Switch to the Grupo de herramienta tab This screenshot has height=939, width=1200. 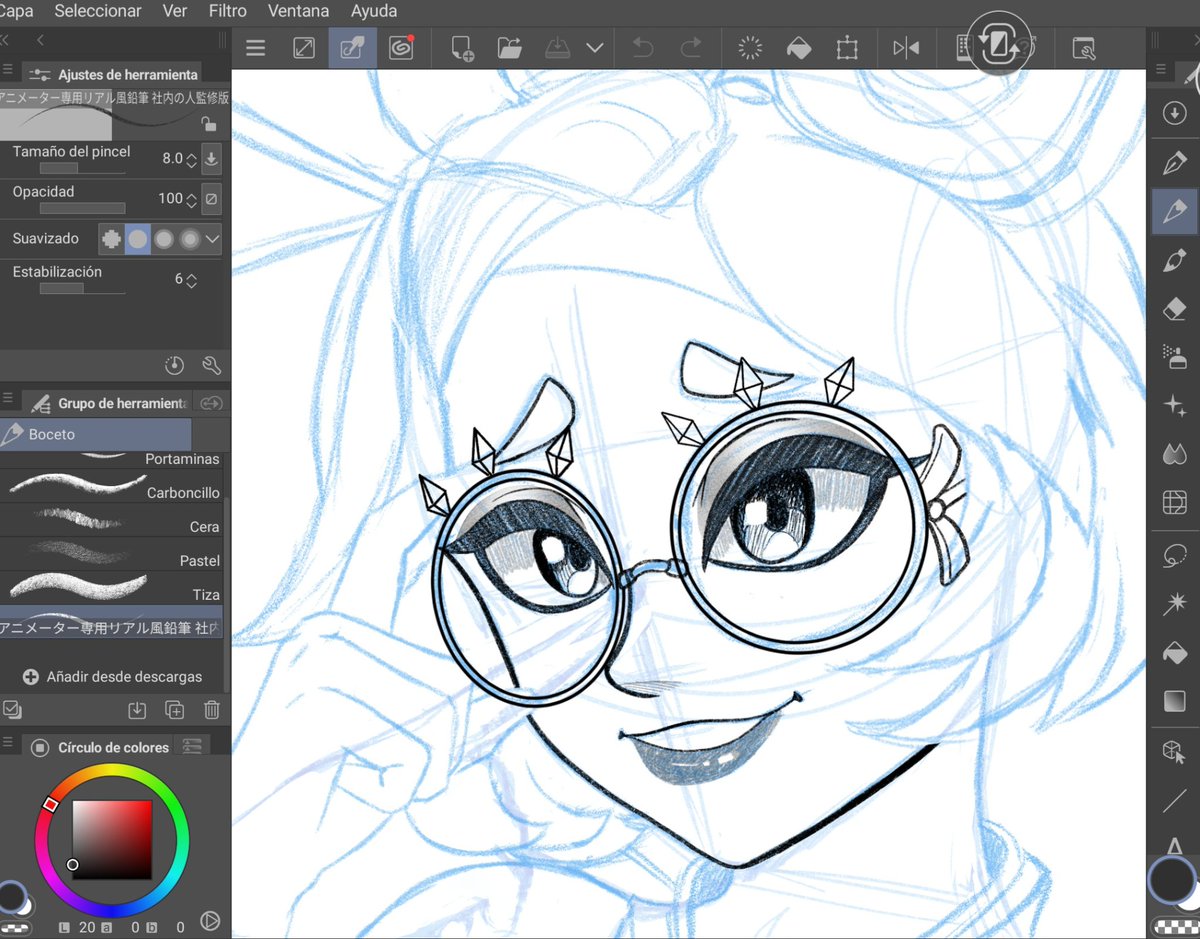pos(108,403)
